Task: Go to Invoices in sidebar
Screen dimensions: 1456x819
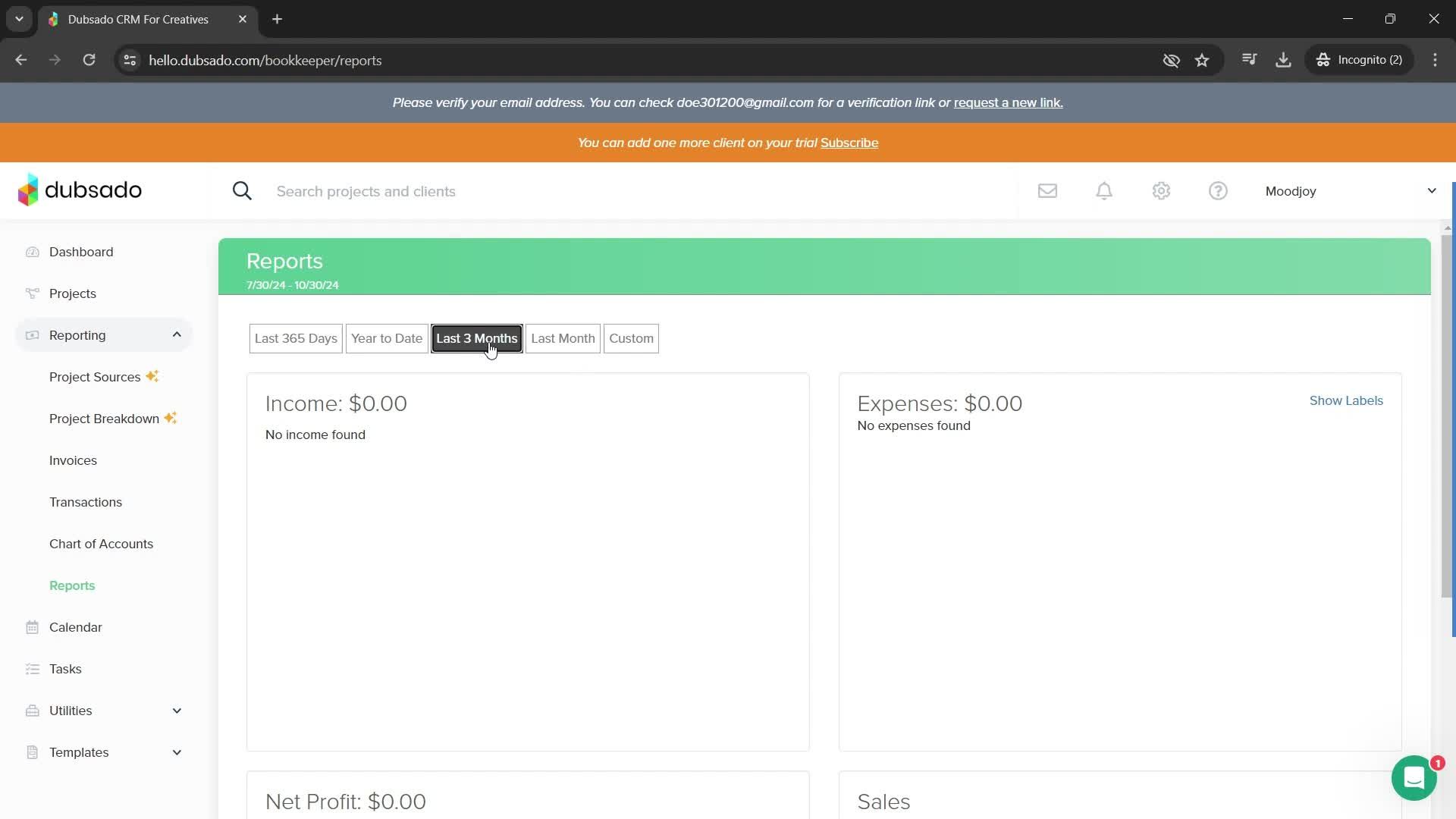Action: 73,460
